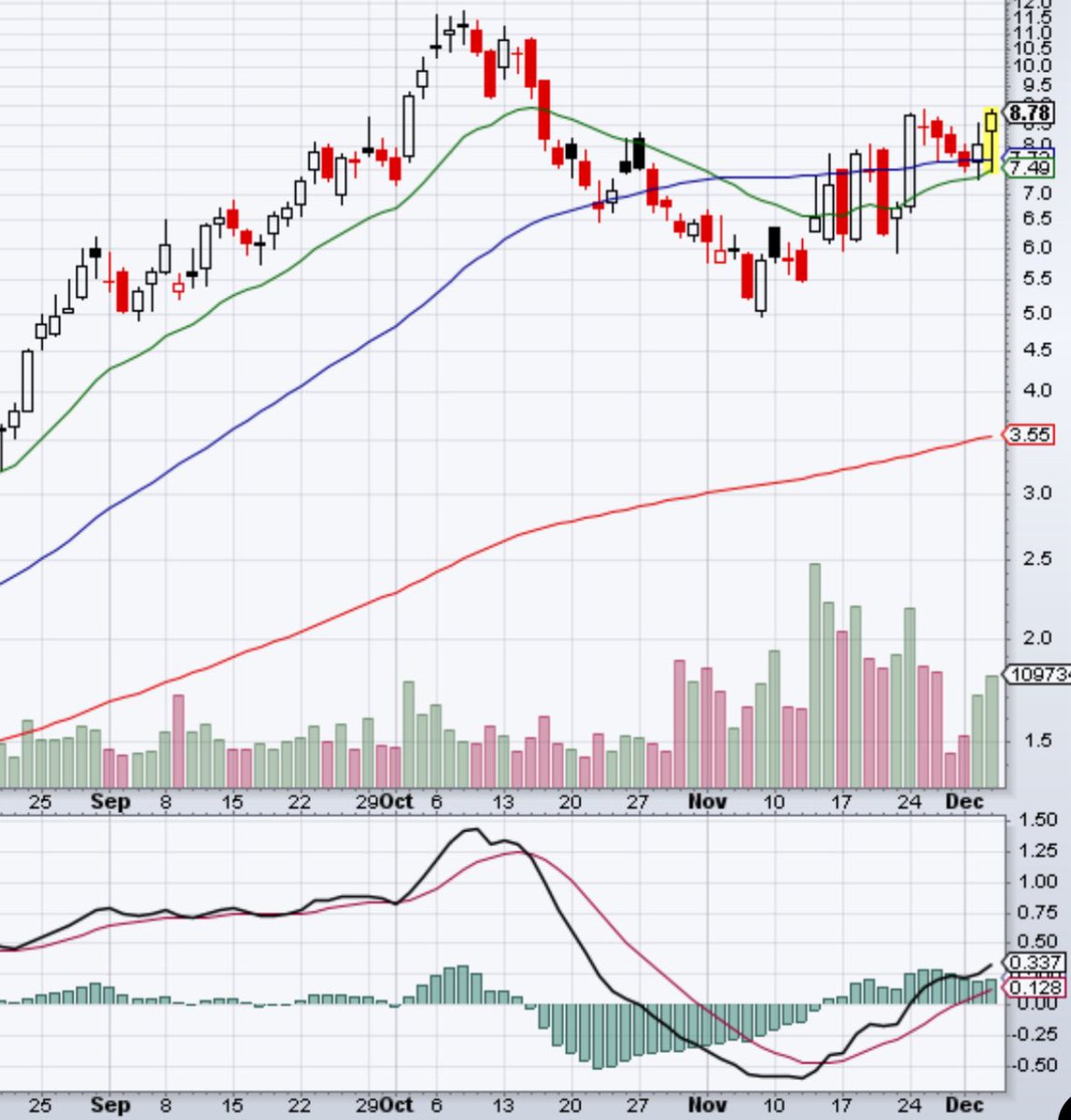Click the -0.25 MACD axis label
Screen dimensions: 1071x1120
click(x=1035, y=1034)
